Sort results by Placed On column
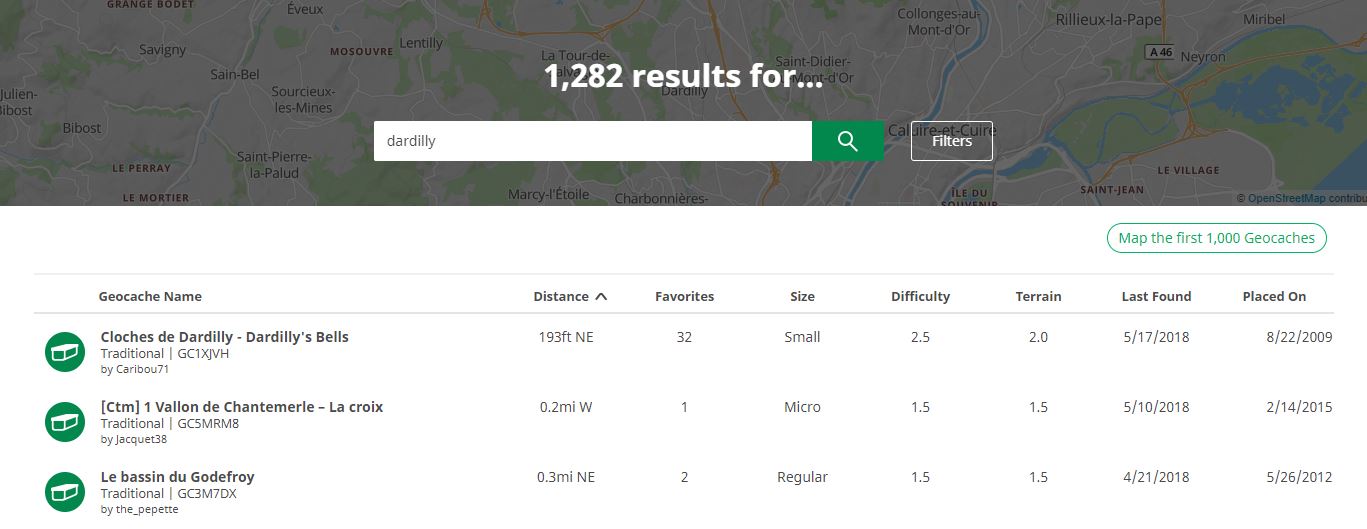 [x=1274, y=296]
